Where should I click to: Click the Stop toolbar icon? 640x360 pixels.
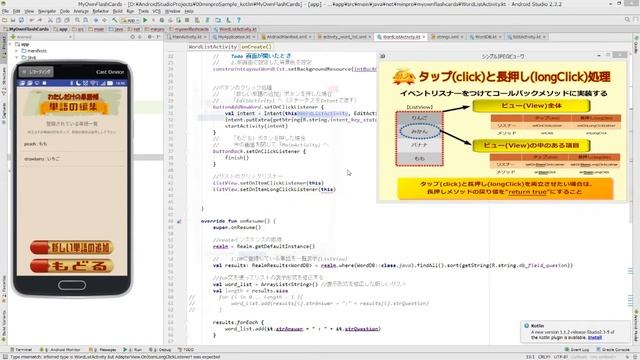point(187,20)
